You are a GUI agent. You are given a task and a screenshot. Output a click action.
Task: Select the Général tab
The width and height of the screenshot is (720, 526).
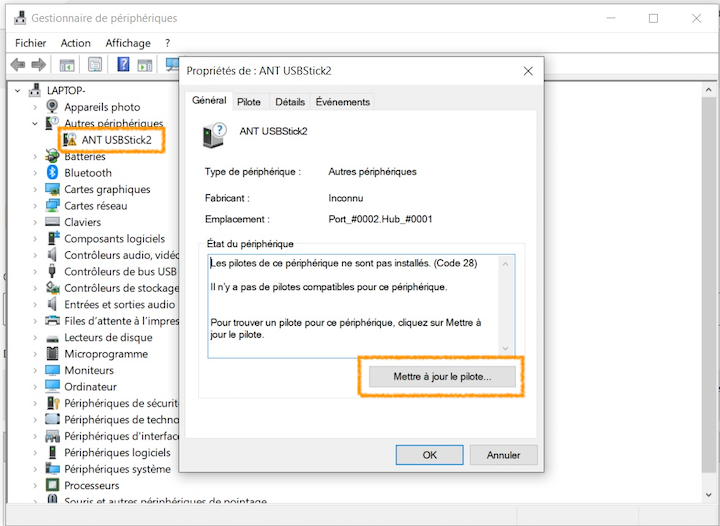209,100
